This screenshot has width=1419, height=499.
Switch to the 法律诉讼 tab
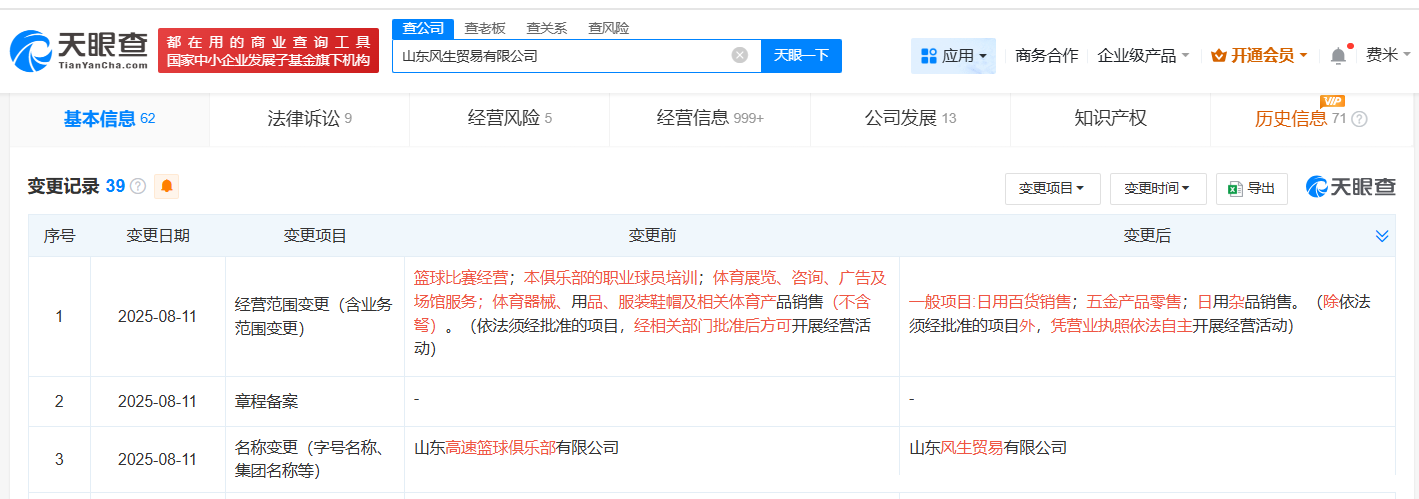[309, 119]
